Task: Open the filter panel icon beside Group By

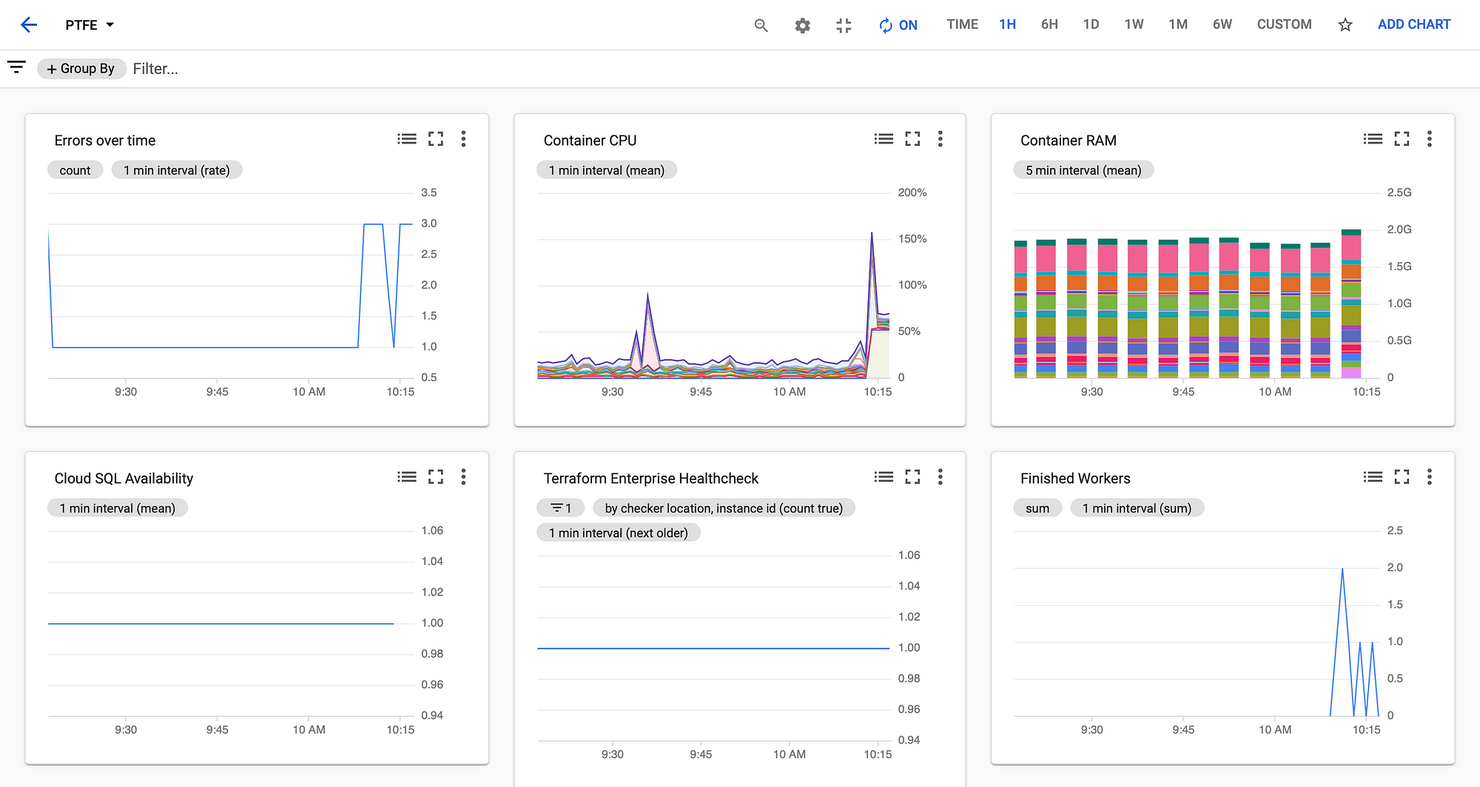Action: click(x=16, y=66)
